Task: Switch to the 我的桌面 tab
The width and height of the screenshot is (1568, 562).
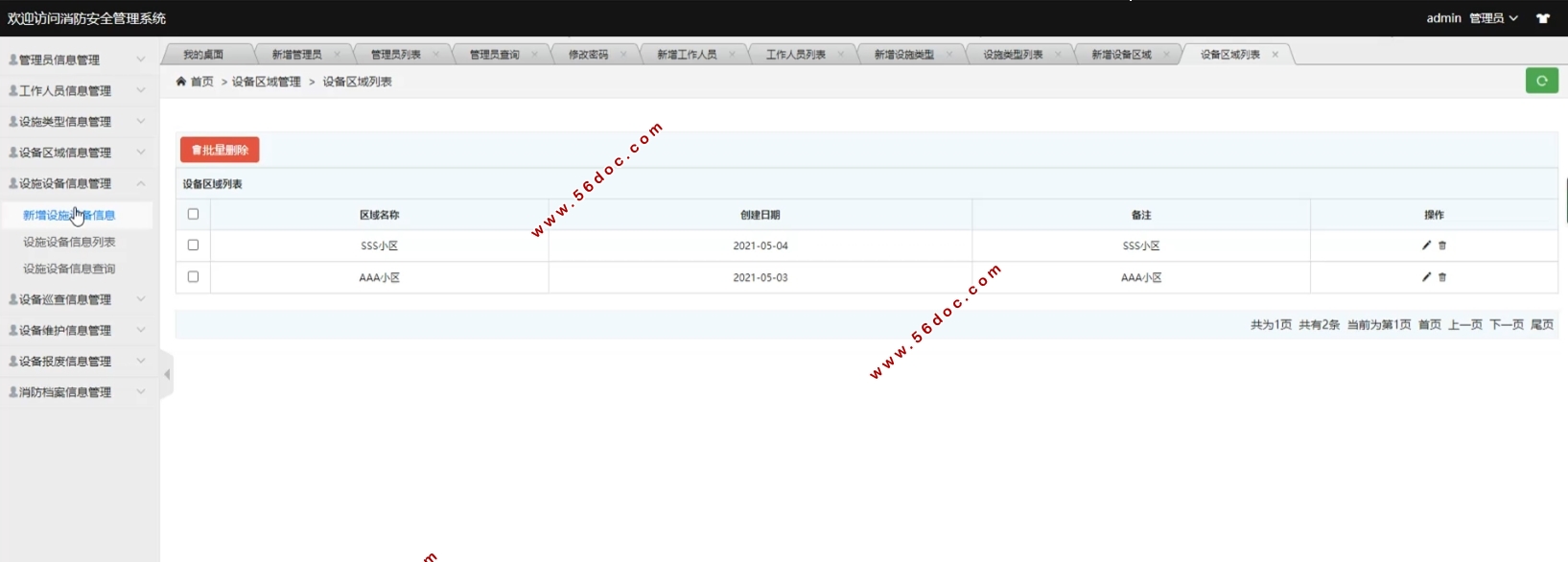Action: pos(203,55)
